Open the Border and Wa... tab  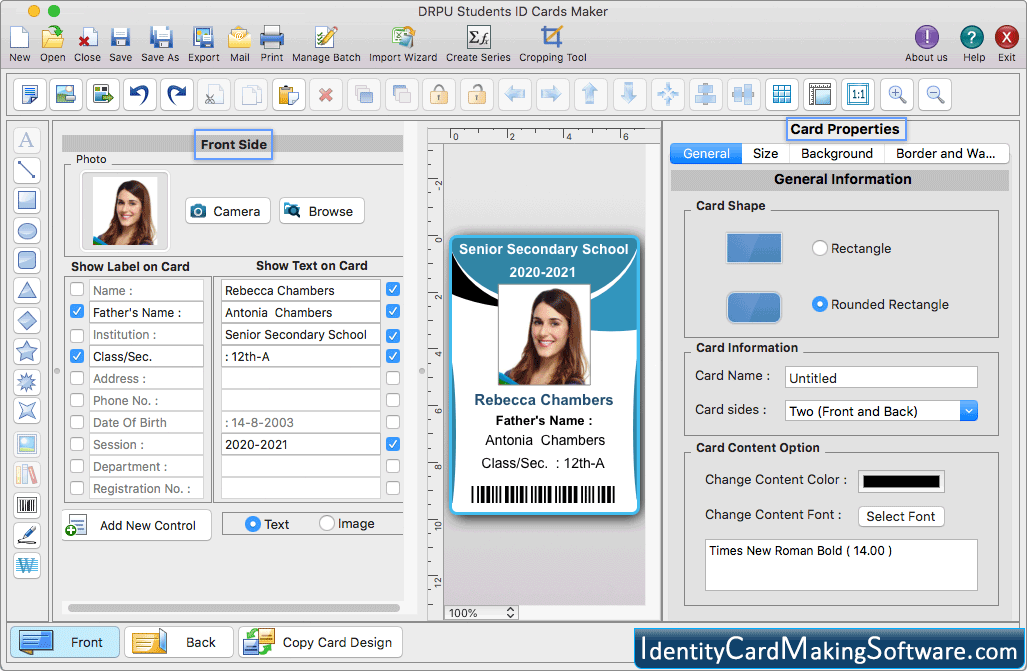pos(946,153)
